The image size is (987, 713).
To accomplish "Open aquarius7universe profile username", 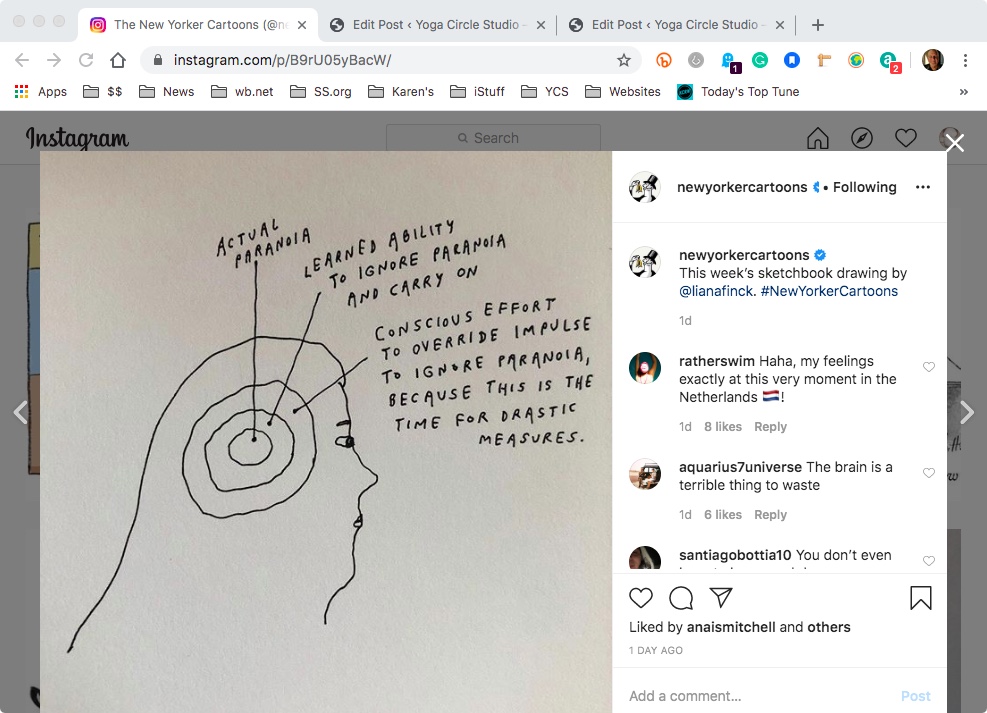I will [x=740, y=467].
